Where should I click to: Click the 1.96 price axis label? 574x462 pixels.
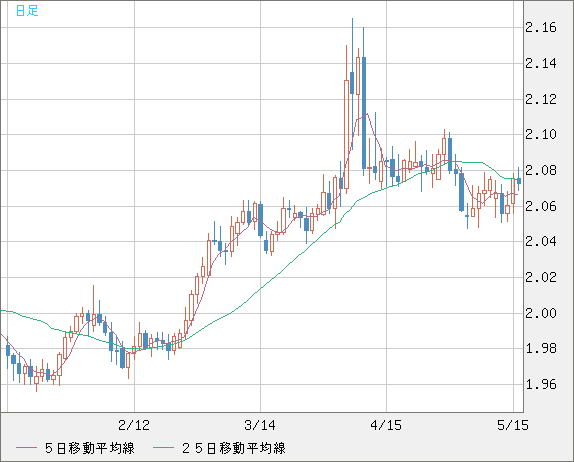[541, 384]
